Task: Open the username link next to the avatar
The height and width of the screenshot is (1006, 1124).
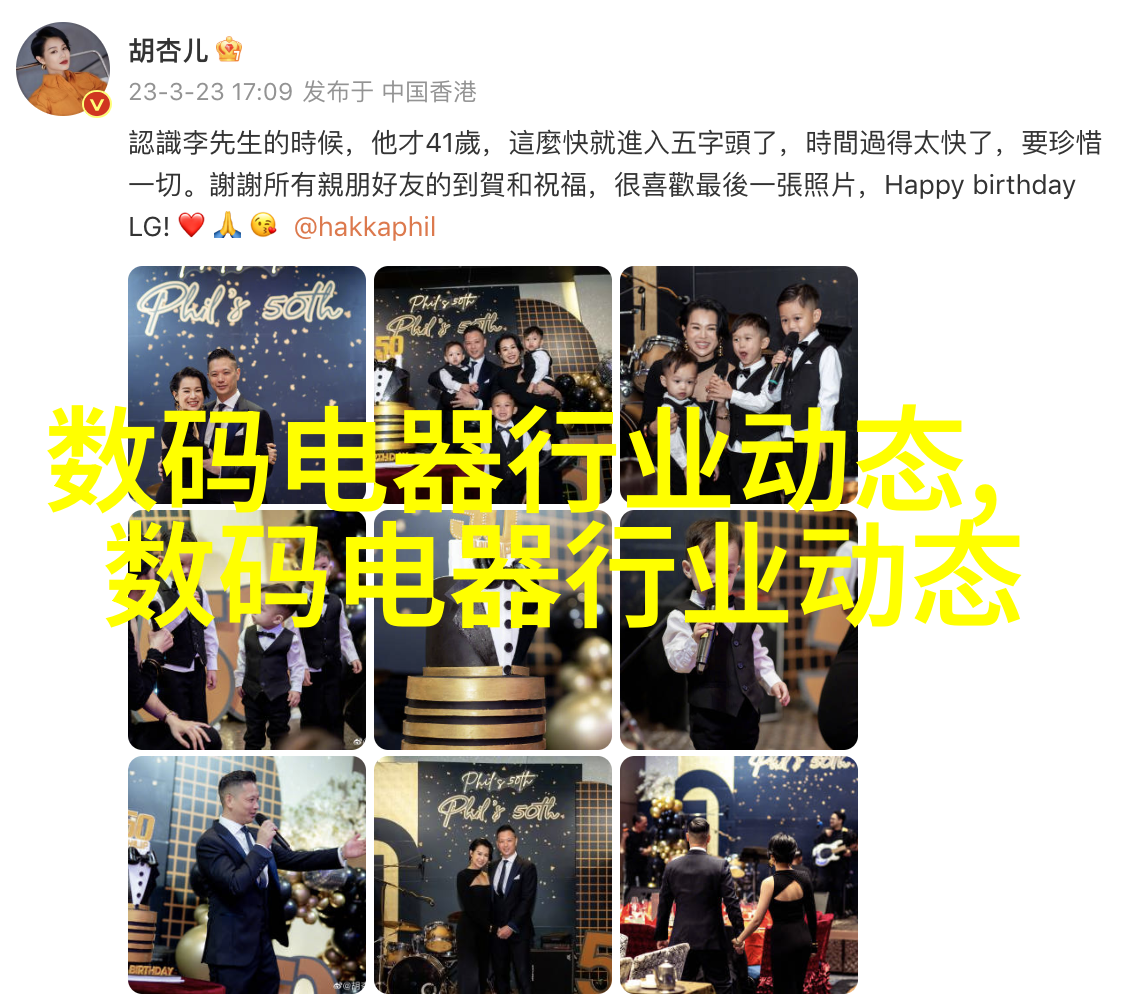Action: point(168,50)
